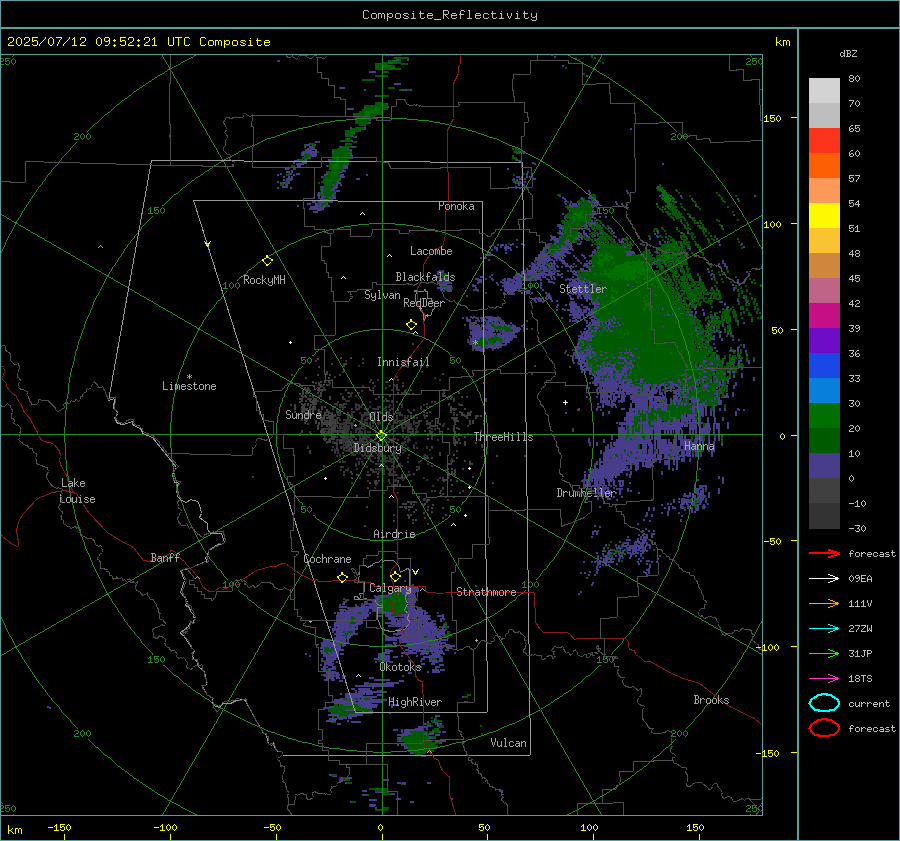Click the Okotoks label
The image size is (900, 841).
click(x=400, y=667)
